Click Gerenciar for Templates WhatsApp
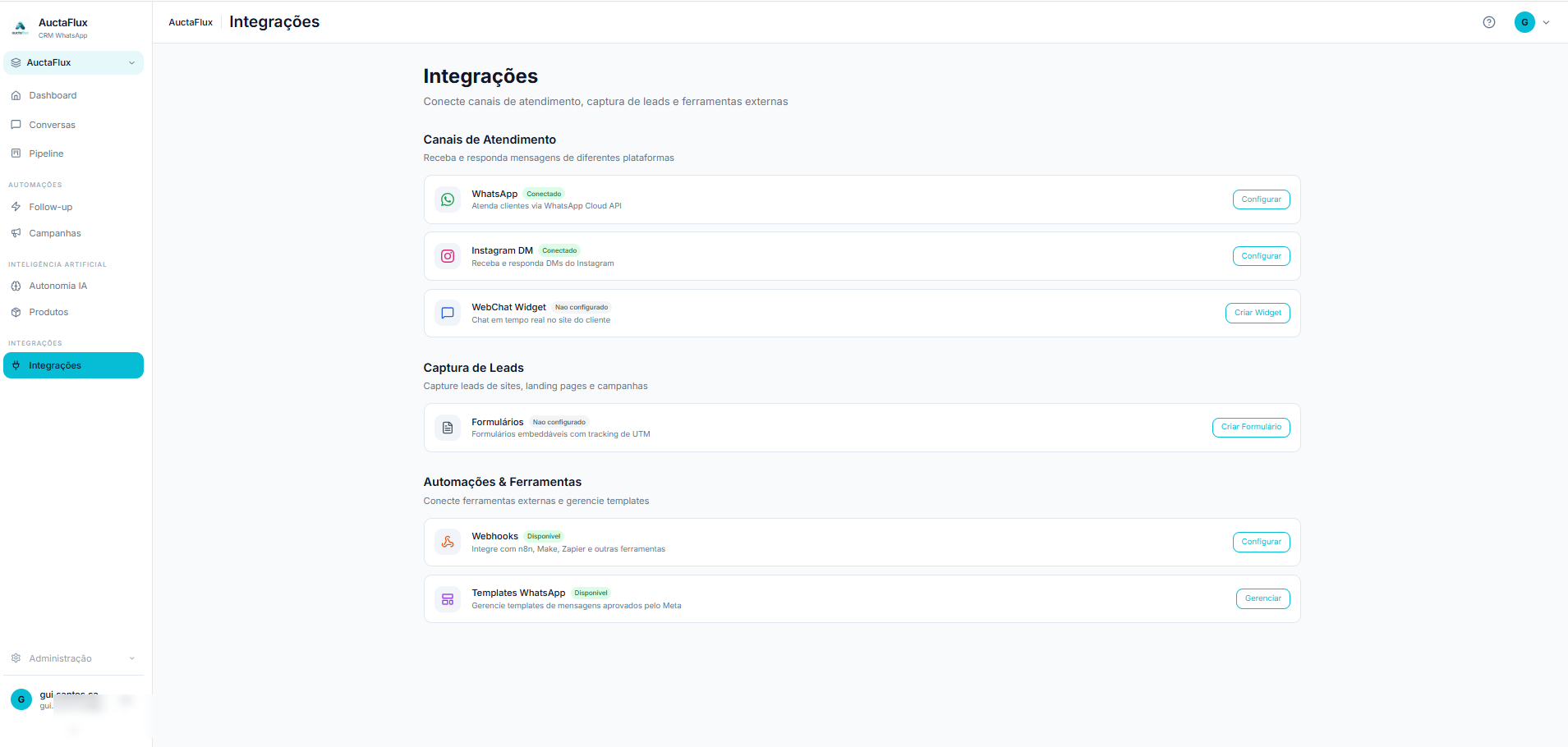This screenshot has height=747, width=1568. [1262, 598]
